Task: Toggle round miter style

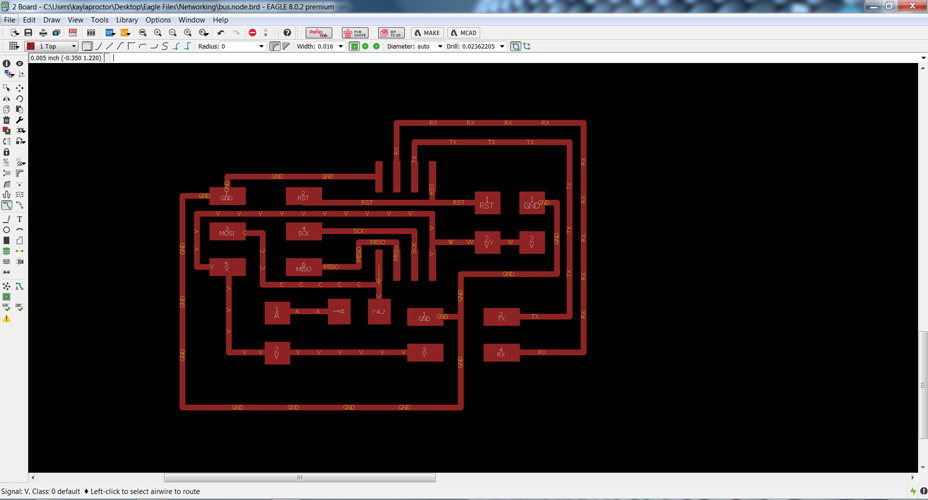Action: (x=275, y=46)
